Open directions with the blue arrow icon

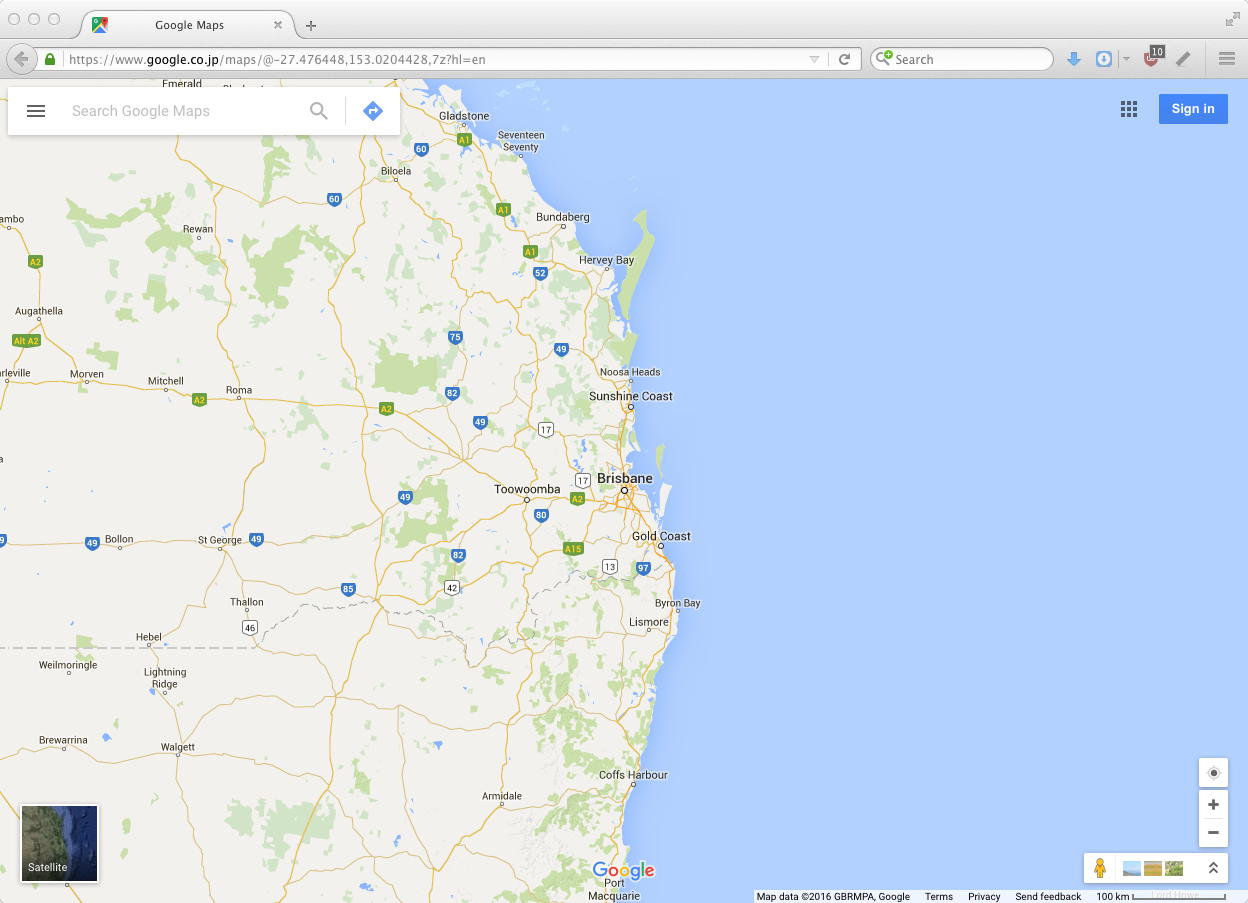[x=373, y=111]
